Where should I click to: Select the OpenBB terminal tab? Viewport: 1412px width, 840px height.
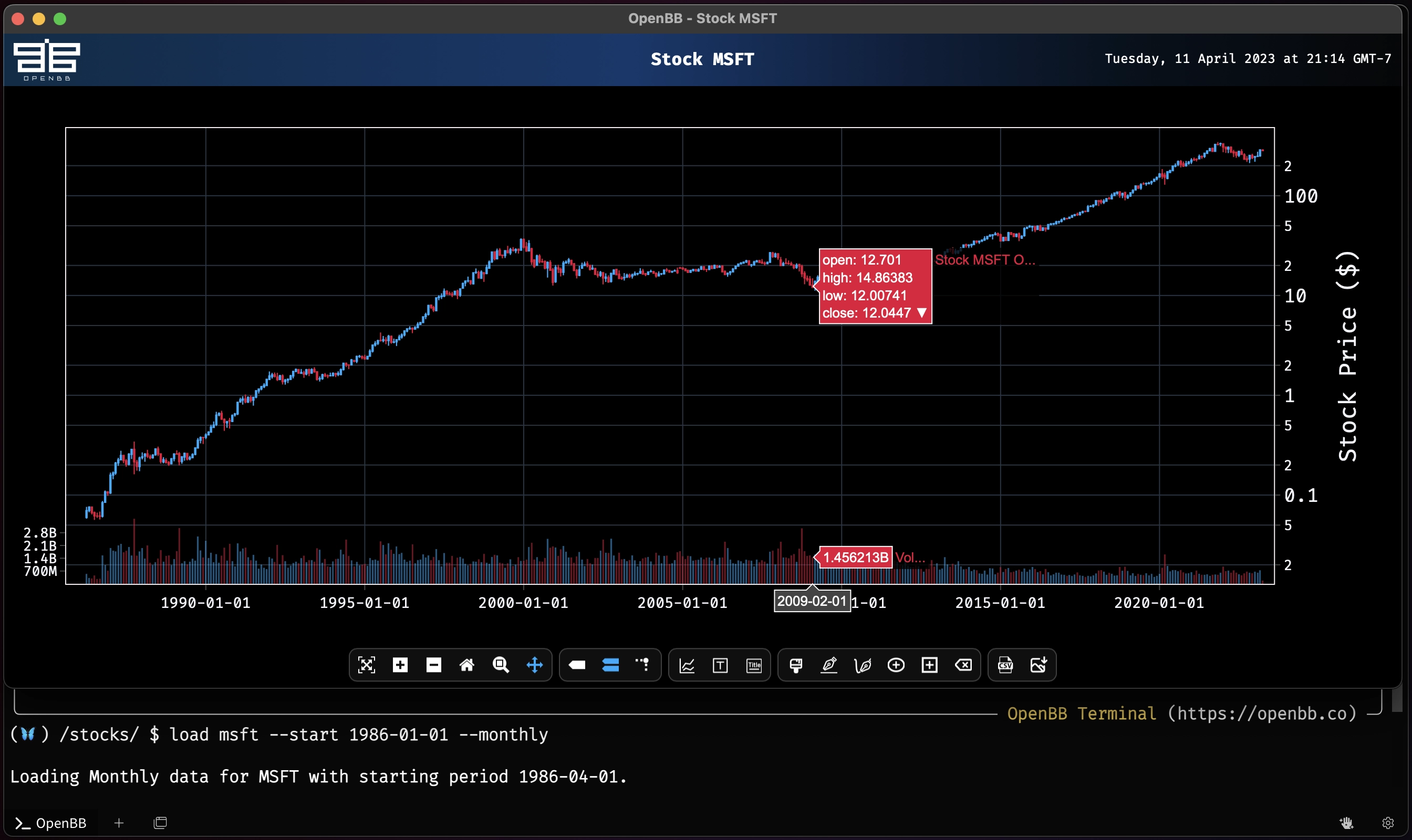click(x=51, y=823)
